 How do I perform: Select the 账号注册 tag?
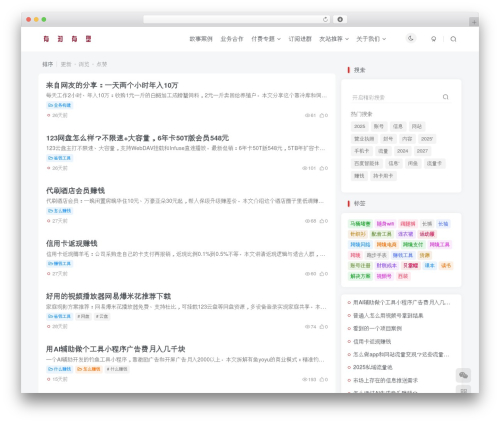(x=360, y=266)
